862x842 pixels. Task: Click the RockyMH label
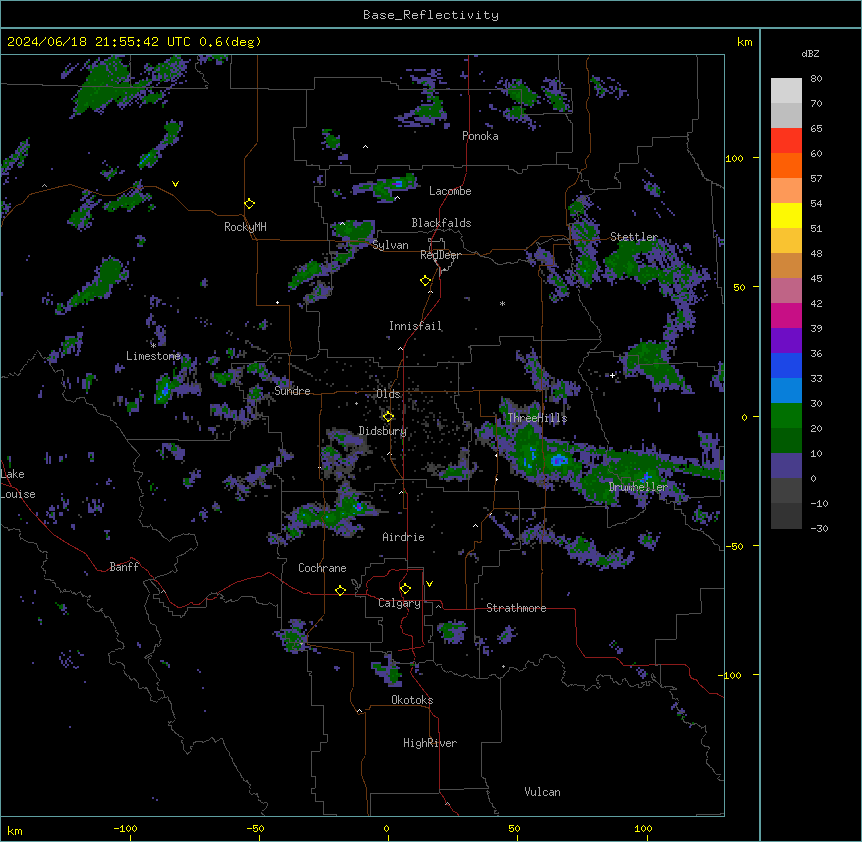(245, 227)
